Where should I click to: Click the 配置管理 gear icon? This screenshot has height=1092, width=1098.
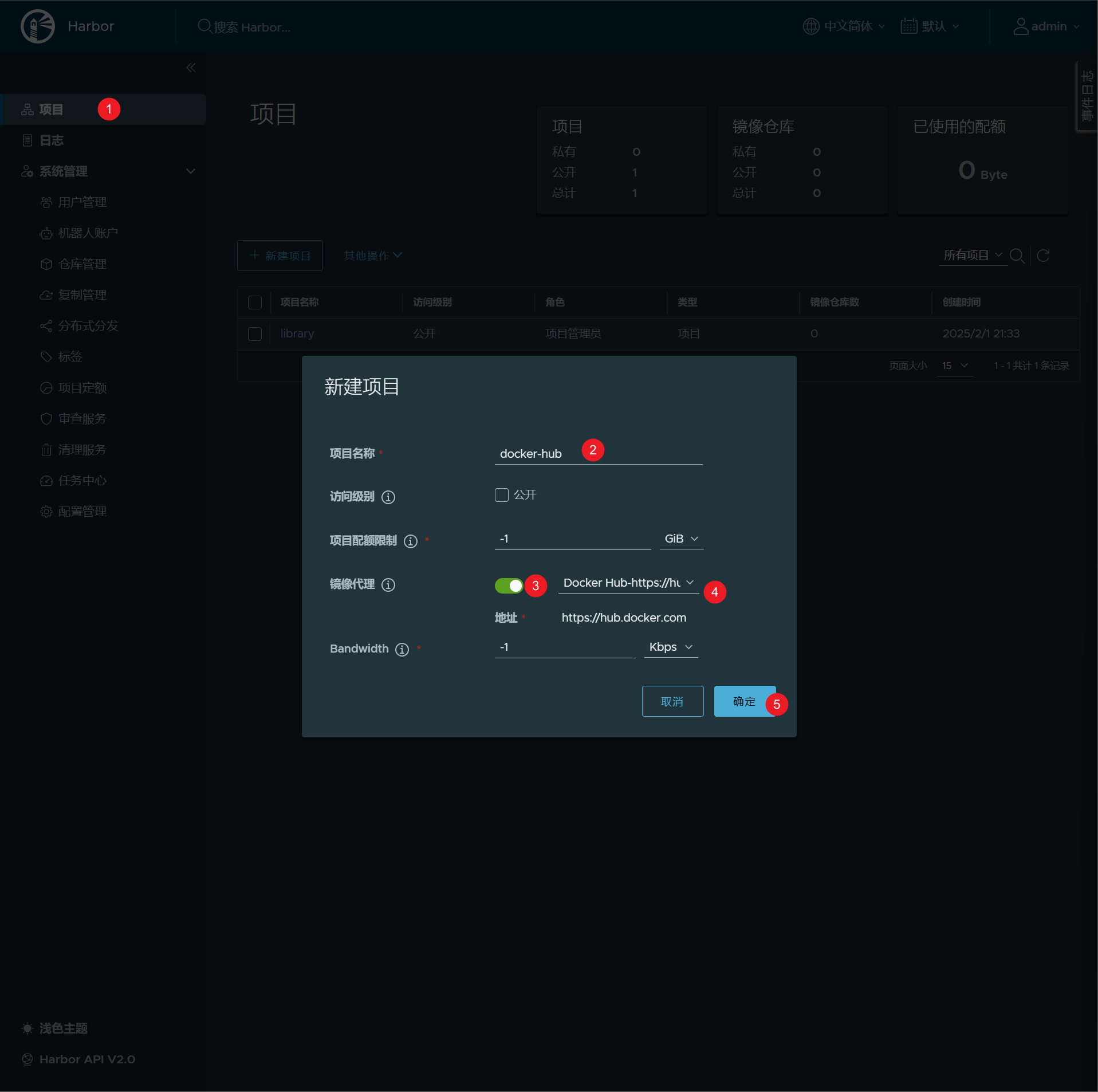pos(46,512)
